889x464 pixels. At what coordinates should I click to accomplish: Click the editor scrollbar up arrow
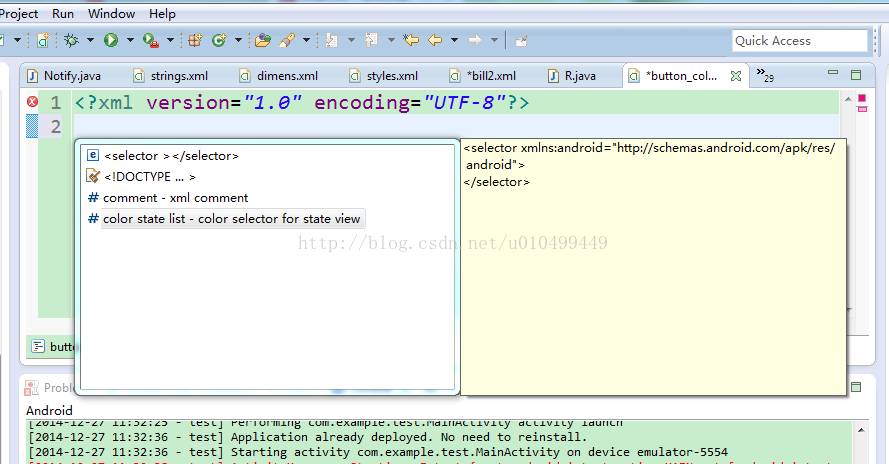(848, 99)
